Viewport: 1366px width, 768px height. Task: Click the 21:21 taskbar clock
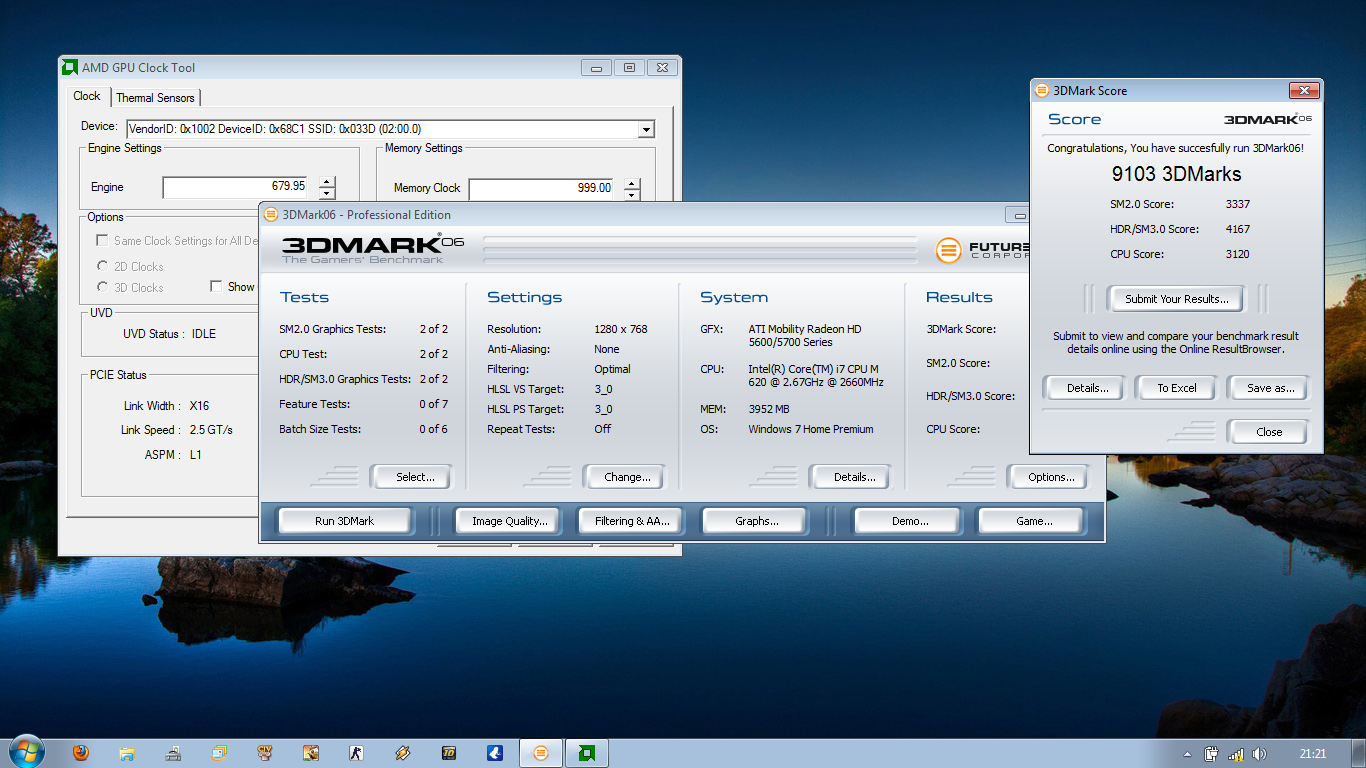(x=1313, y=754)
